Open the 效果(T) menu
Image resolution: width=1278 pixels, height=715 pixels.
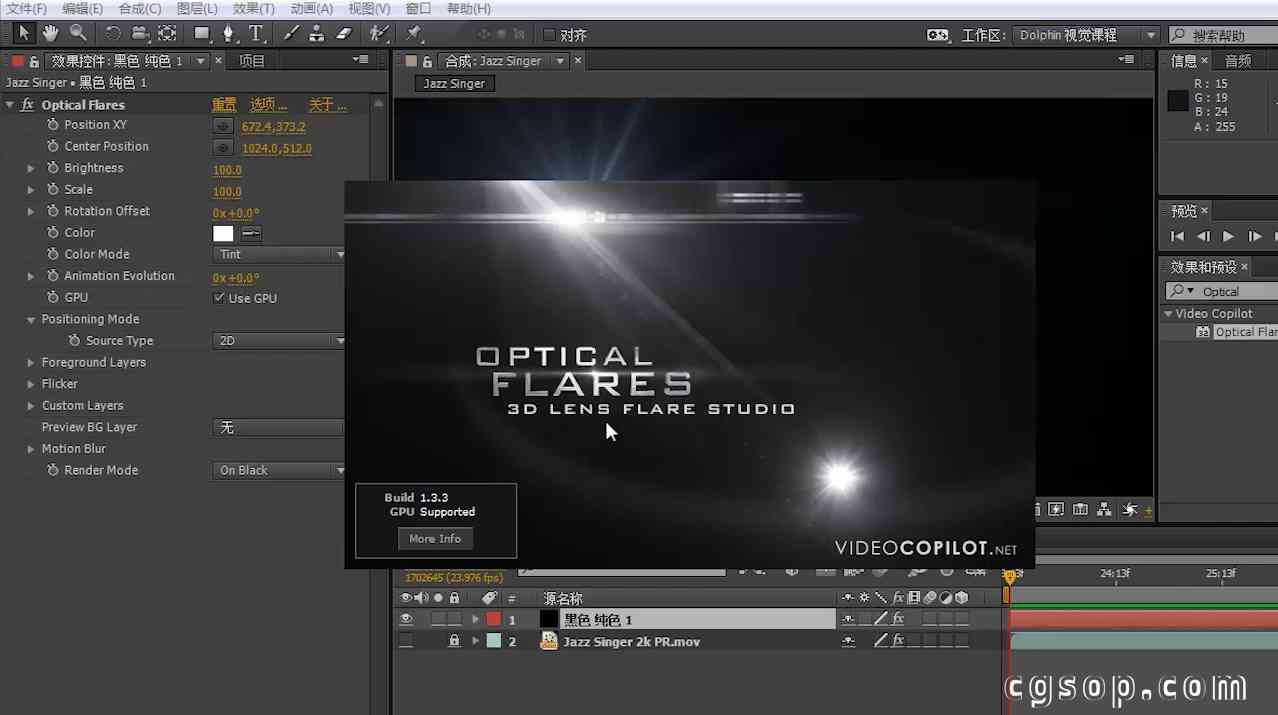click(x=253, y=9)
